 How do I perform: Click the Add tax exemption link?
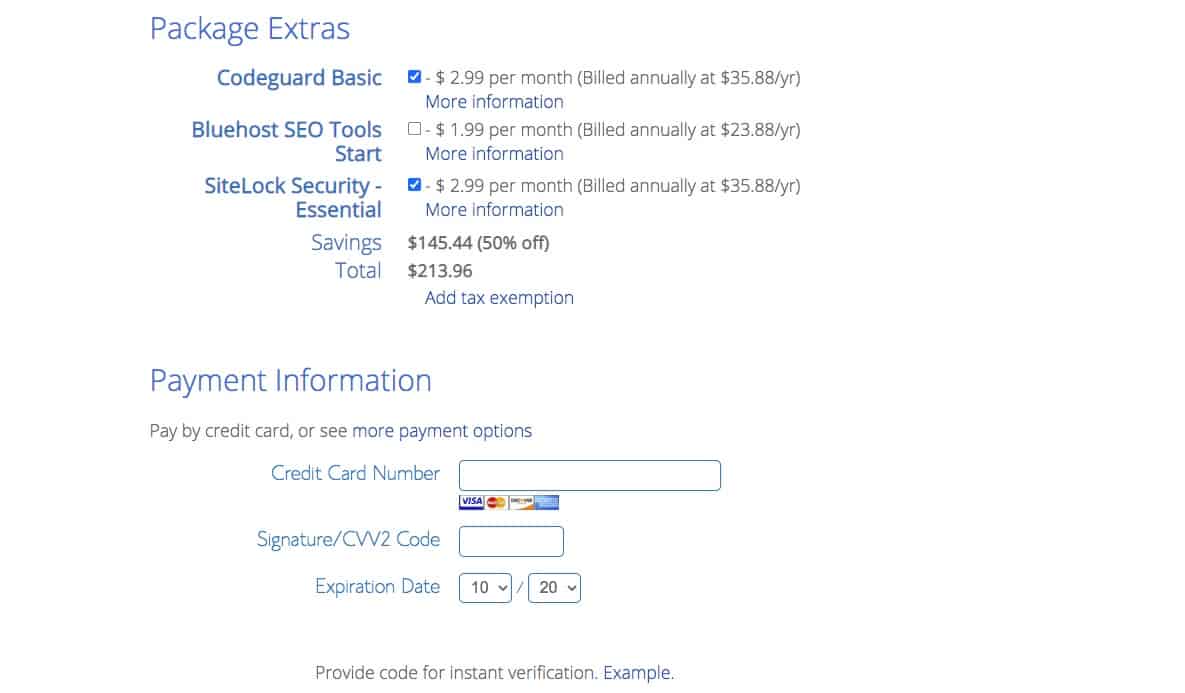[499, 298]
